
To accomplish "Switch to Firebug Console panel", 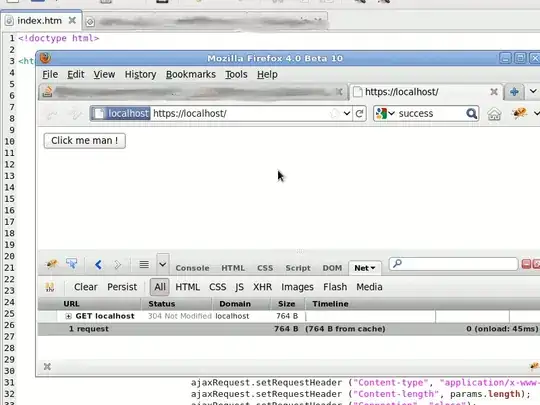I will click(192, 268).
